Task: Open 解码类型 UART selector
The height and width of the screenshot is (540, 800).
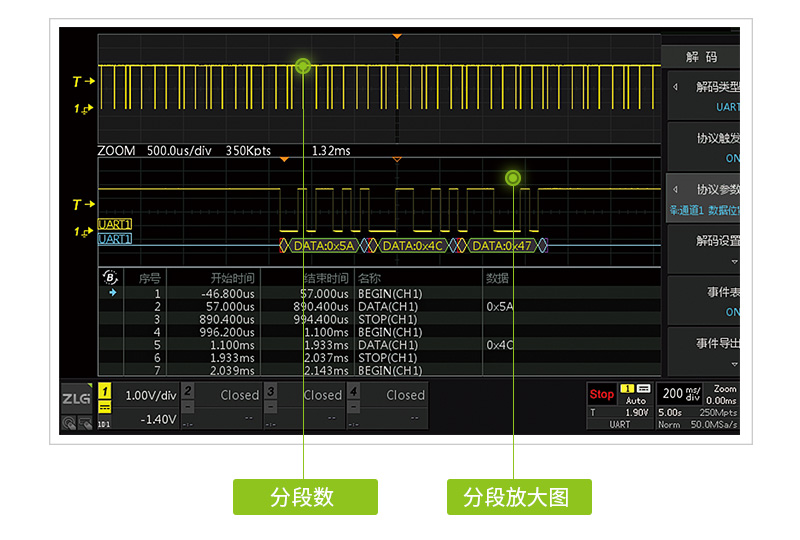Action: (704, 96)
